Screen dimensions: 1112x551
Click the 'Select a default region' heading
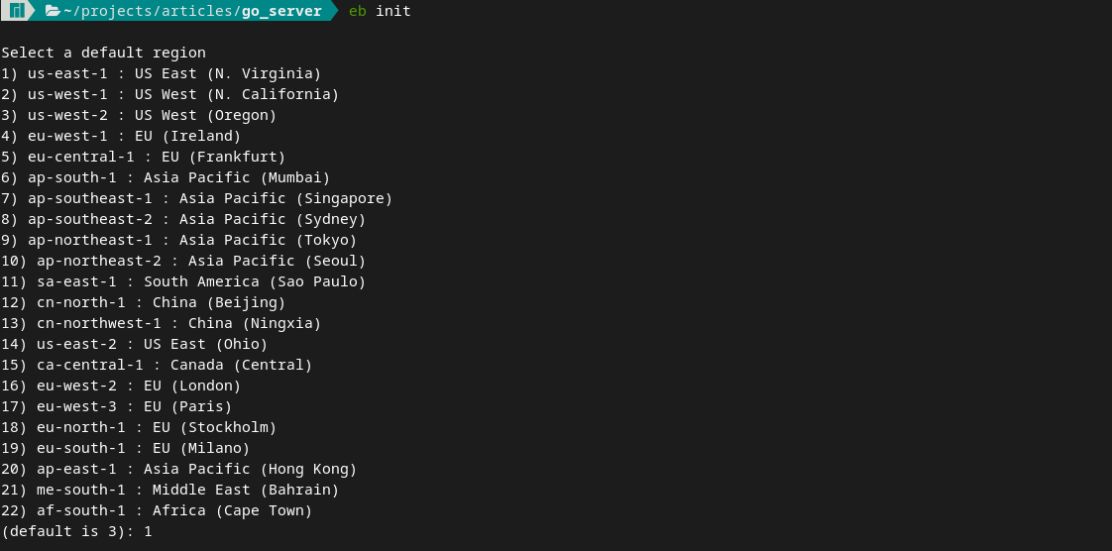click(x=103, y=52)
